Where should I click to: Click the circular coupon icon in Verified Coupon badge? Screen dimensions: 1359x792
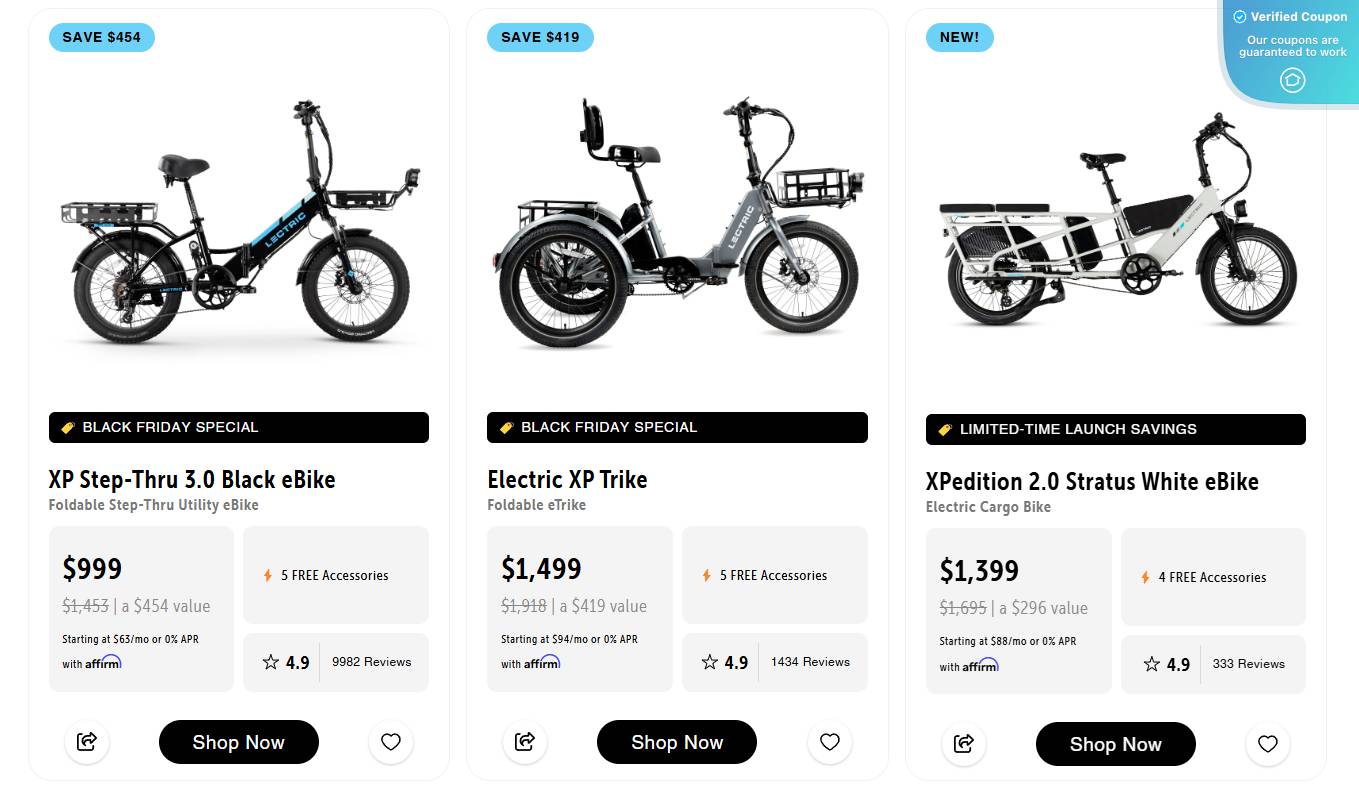pyautogui.click(x=1290, y=80)
